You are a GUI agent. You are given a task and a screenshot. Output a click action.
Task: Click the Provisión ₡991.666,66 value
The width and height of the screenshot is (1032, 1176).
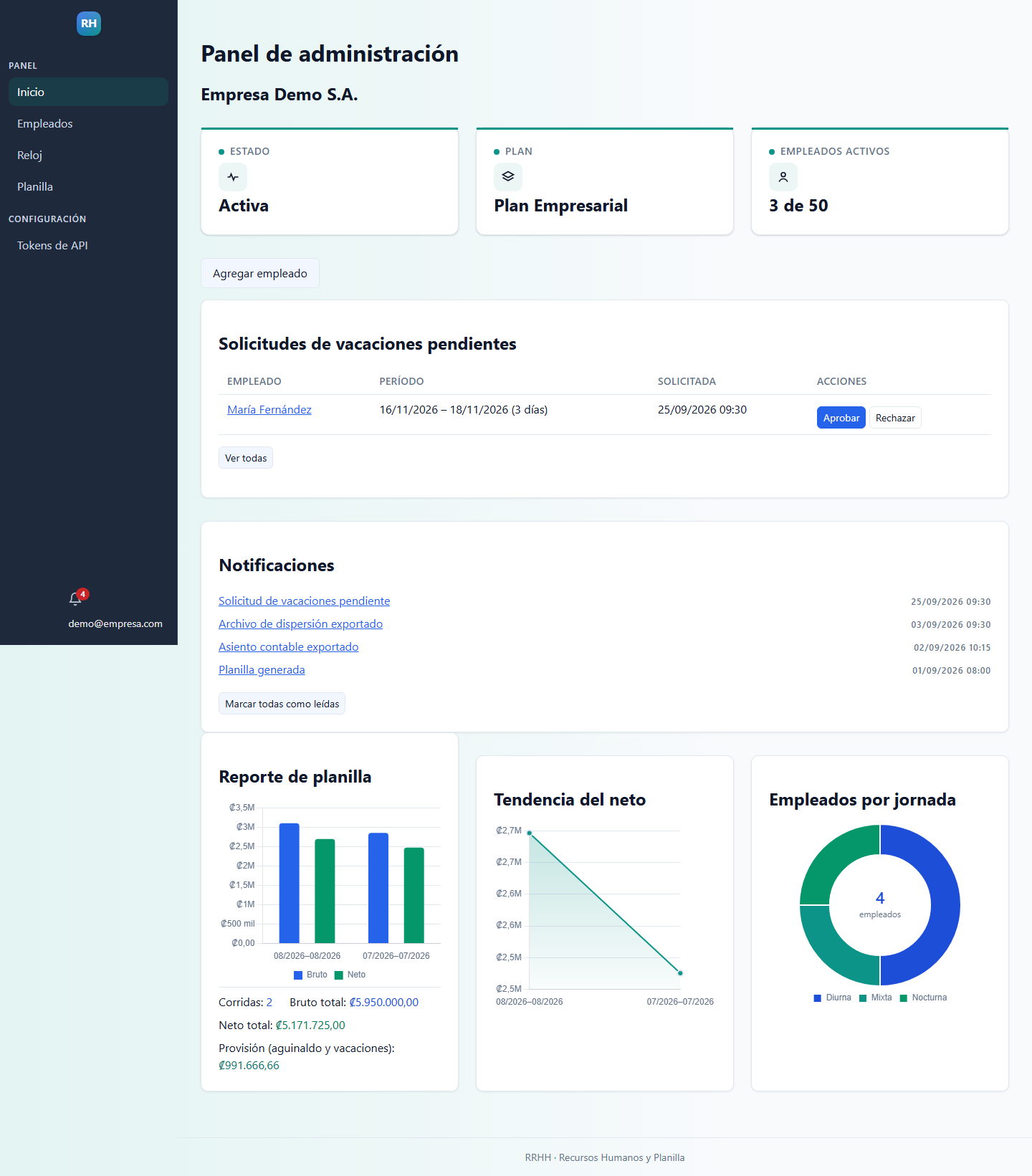point(249,1066)
